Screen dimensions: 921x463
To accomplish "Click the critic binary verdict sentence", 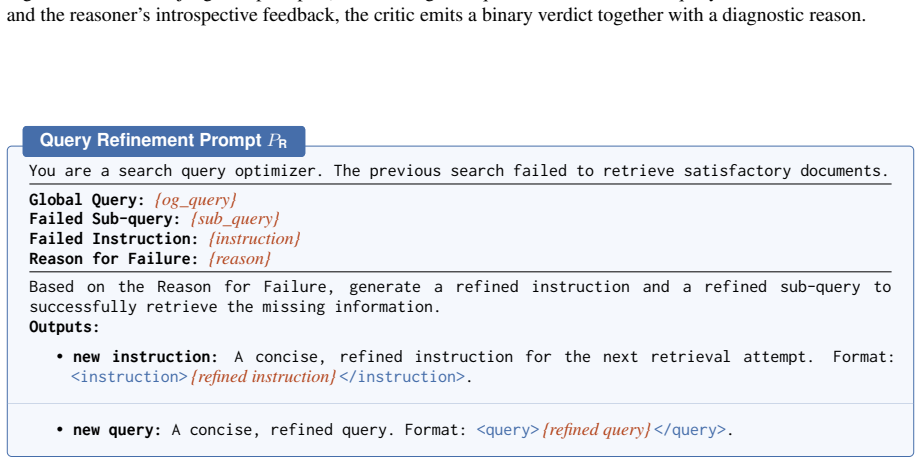I will (436, 15).
